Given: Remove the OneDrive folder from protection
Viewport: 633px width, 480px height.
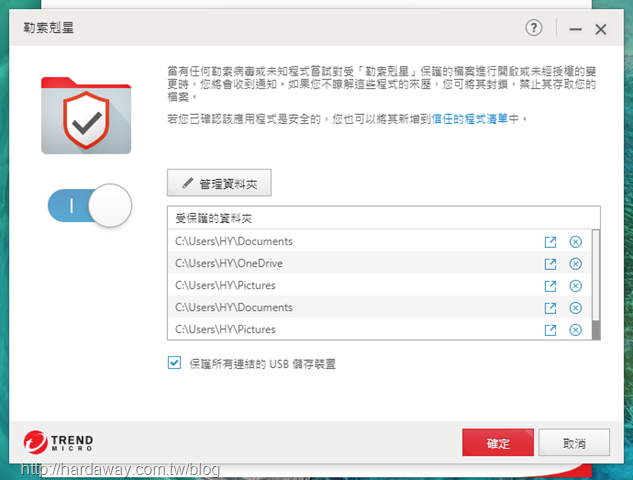Looking at the screenshot, I should (575, 264).
